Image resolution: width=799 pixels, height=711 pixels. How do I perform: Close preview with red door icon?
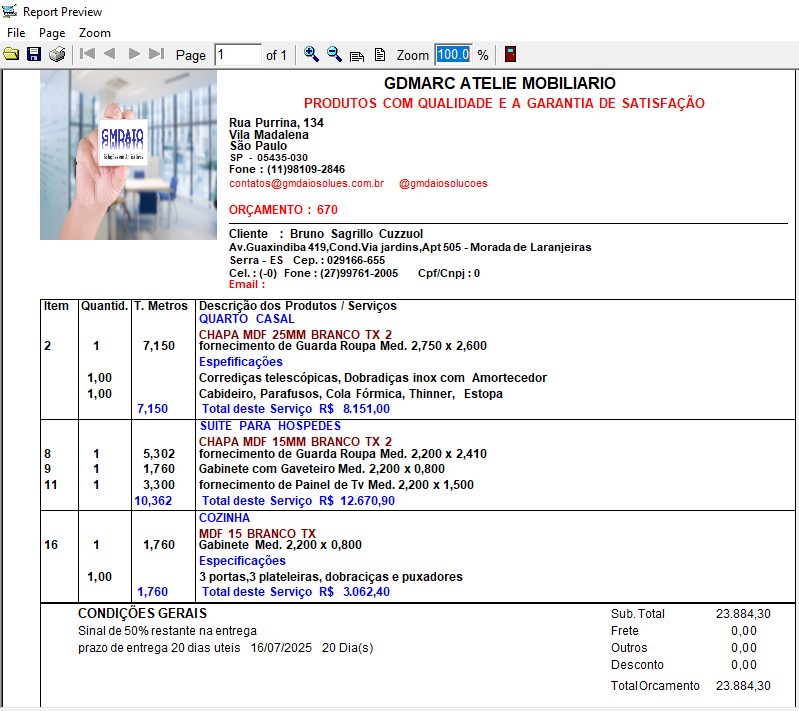click(510, 54)
